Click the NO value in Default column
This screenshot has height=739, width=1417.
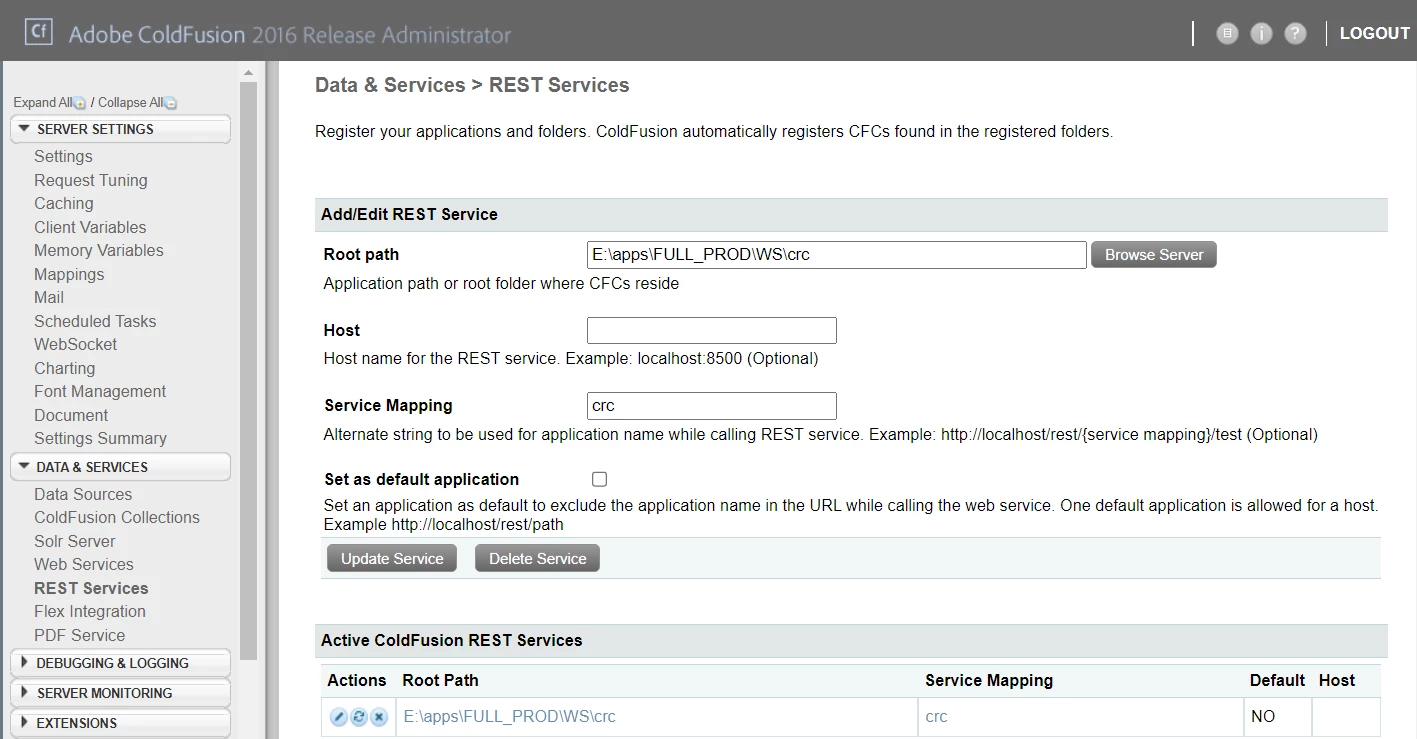coord(1263,716)
